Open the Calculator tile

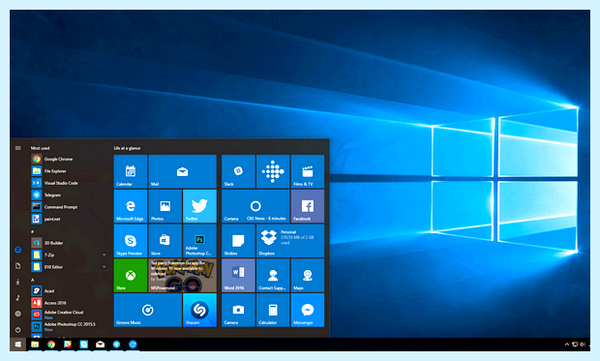(273, 310)
